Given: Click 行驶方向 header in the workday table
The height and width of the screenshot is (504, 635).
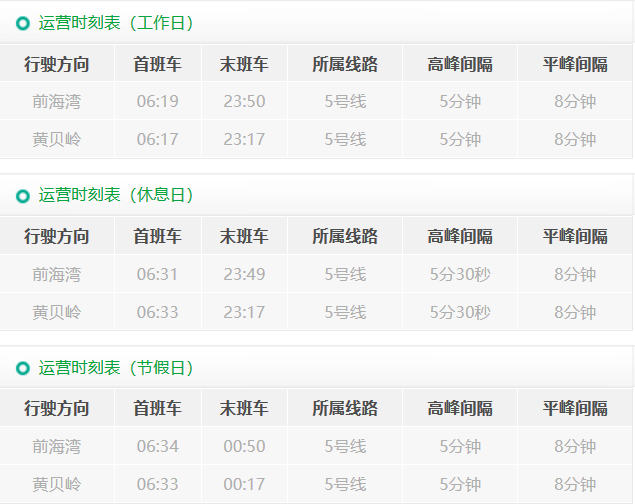Looking at the screenshot, I should (x=57, y=65).
